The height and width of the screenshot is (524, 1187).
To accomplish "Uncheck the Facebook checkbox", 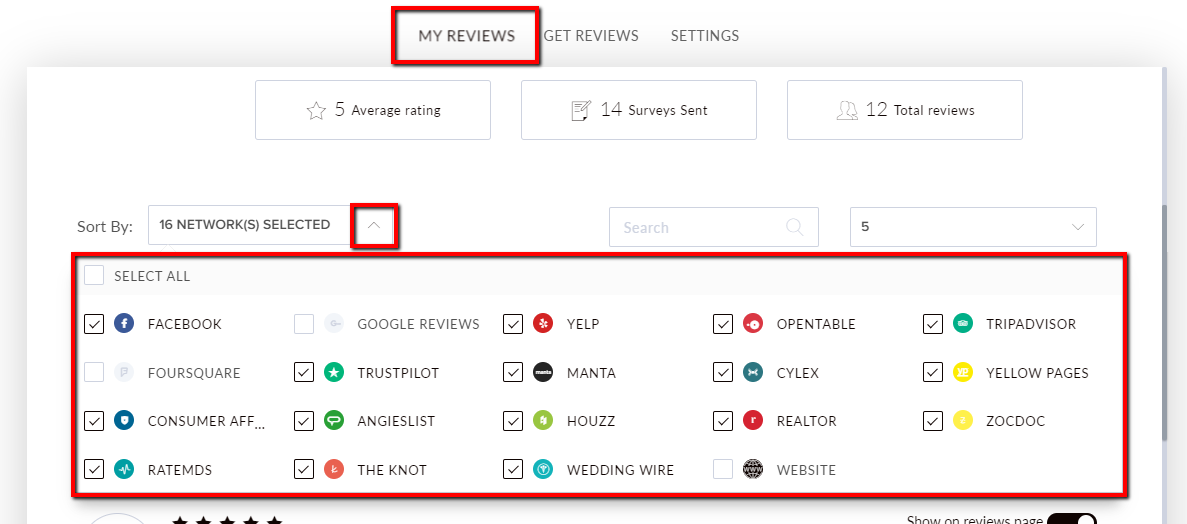I will [x=94, y=324].
